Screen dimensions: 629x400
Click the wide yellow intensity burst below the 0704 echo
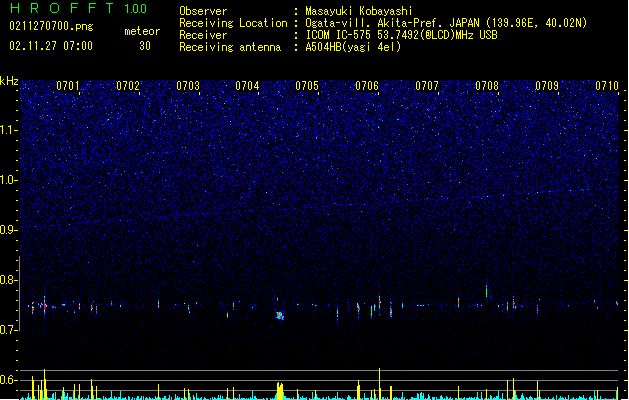coord(280,391)
